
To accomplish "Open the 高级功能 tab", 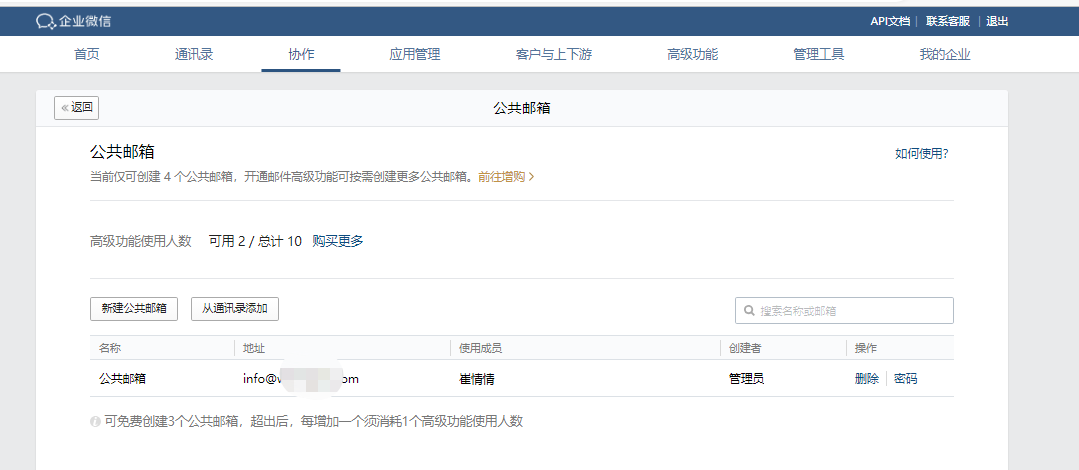I will point(692,54).
